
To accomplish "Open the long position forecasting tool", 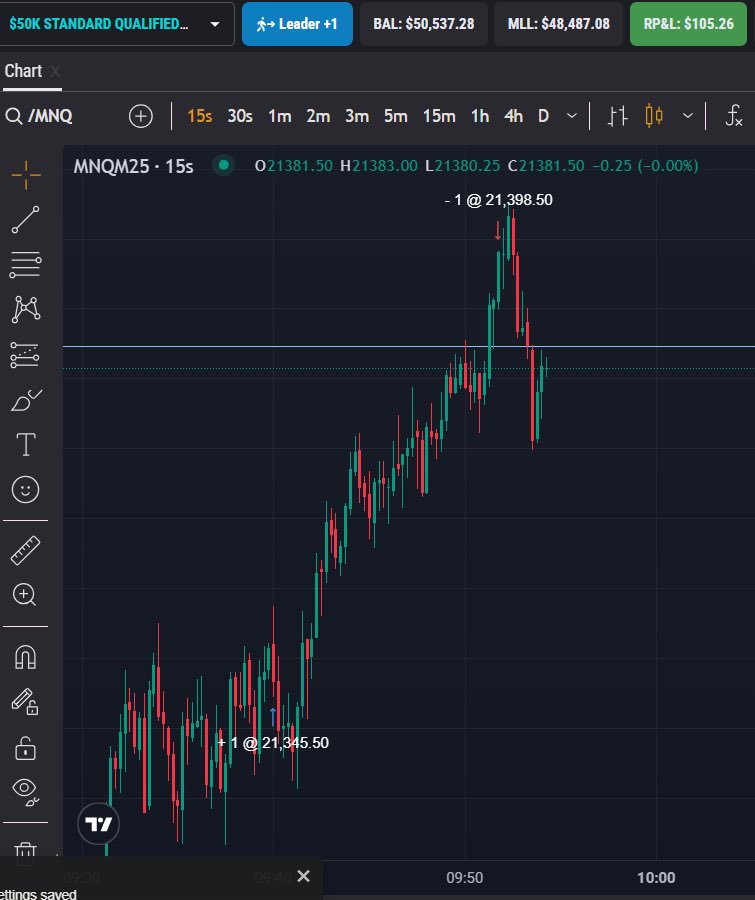I will point(25,355).
